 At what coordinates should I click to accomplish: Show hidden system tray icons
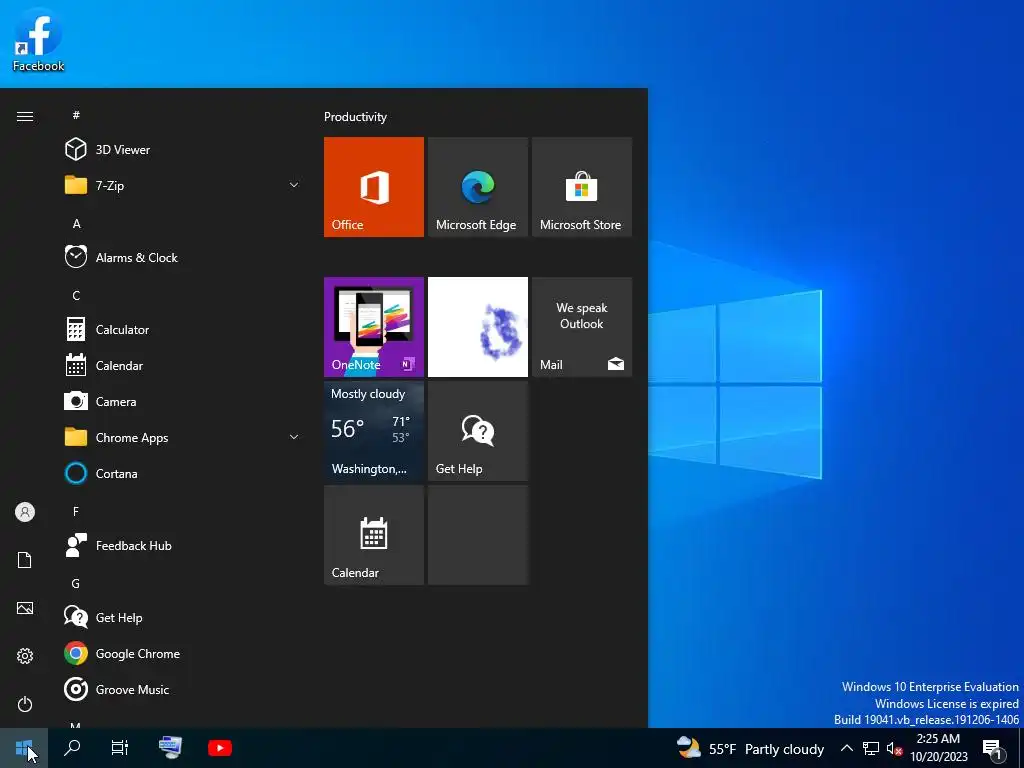coord(846,748)
